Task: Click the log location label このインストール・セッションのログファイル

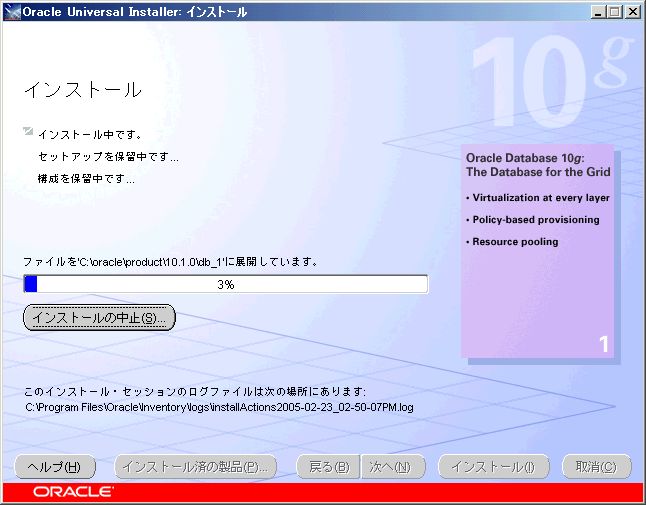Action: click(195, 391)
